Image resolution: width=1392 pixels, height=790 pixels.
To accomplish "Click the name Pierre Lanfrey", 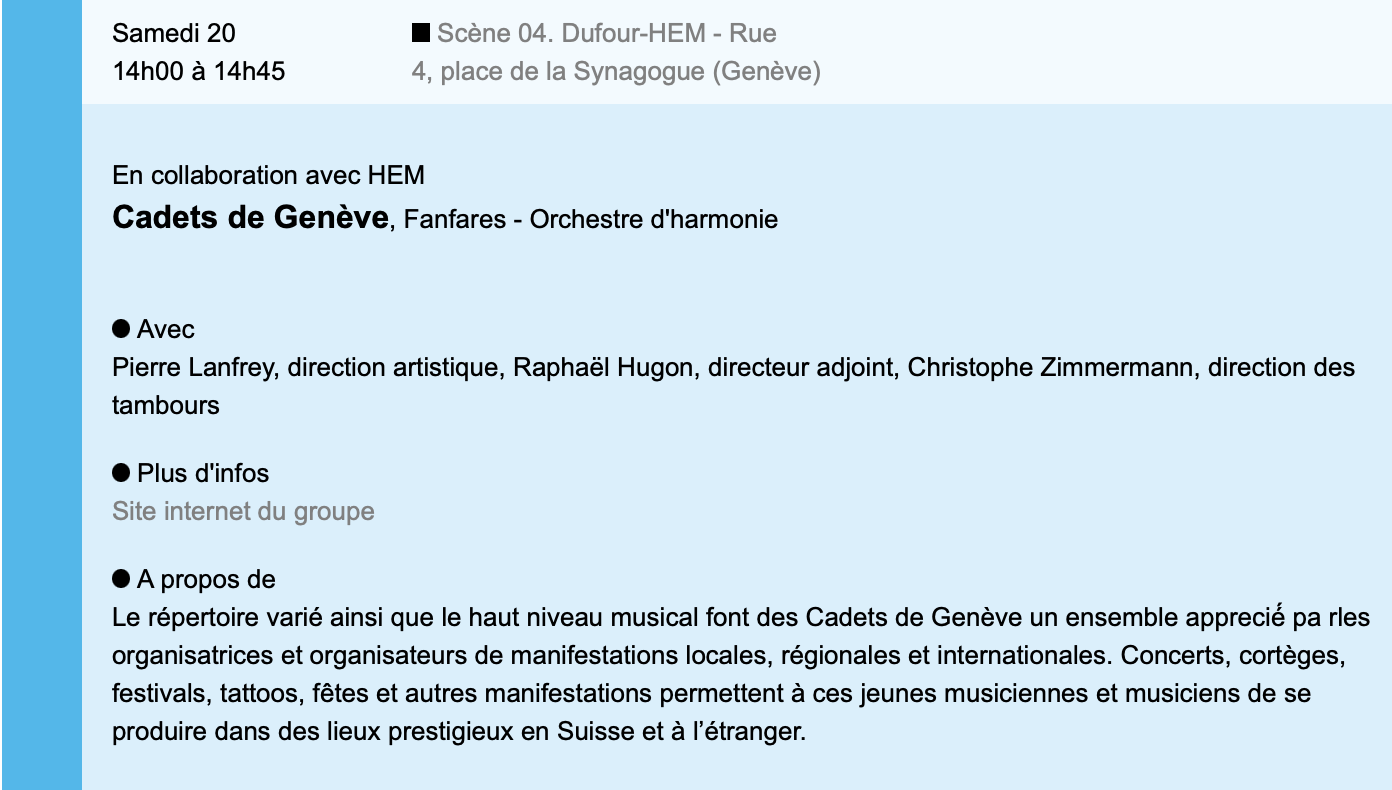I will pyautogui.click(x=196, y=367).
